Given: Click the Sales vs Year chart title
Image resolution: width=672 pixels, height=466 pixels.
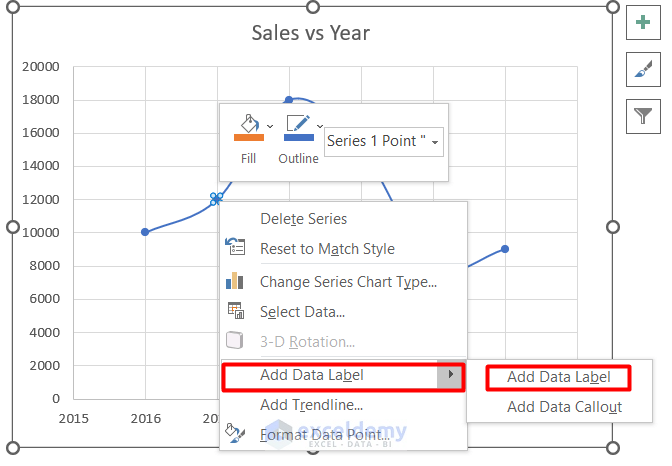Looking at the screenshot, I should tap(311, 33).
